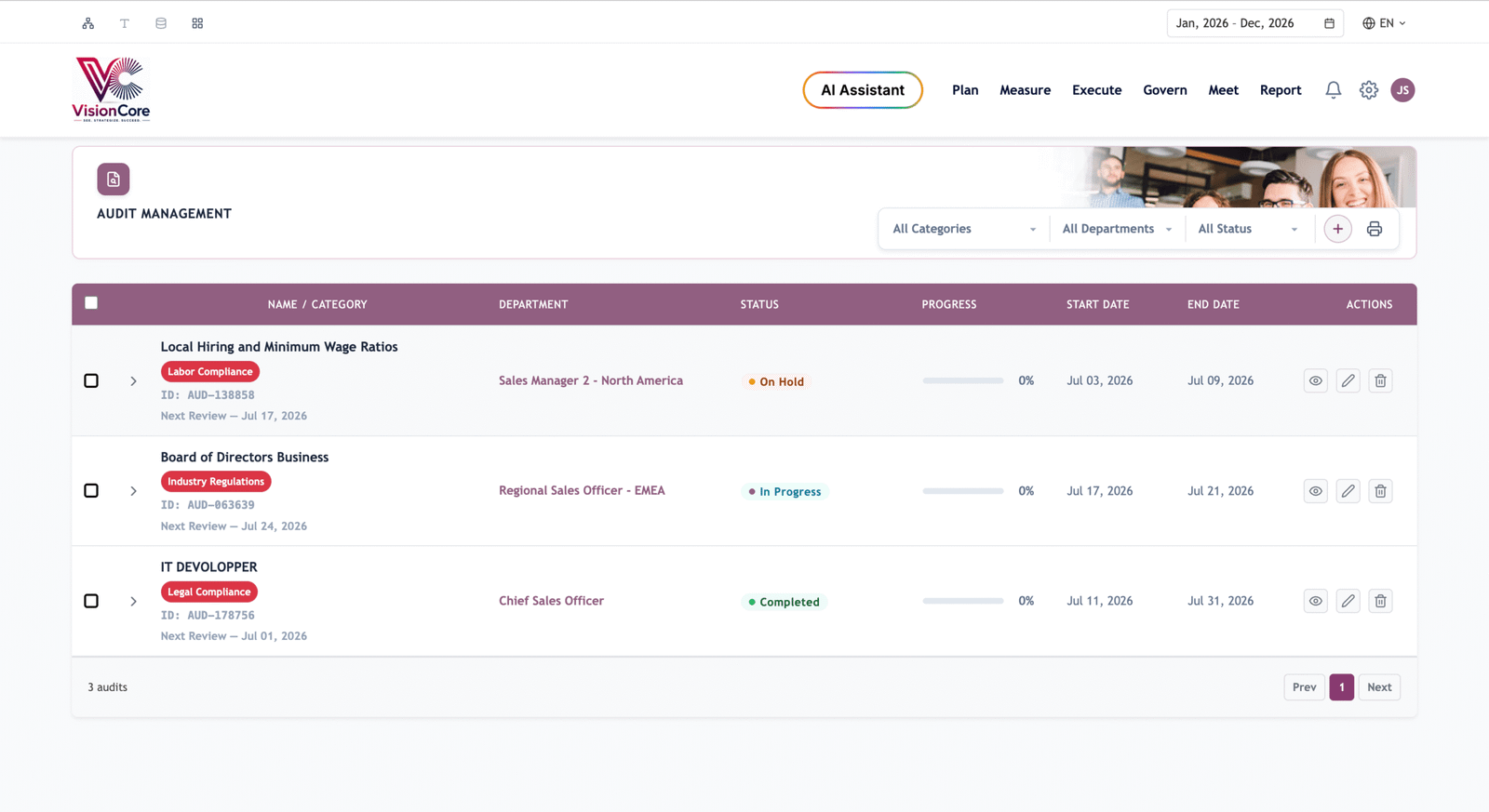The height and width of the screenshot is (812, 1489).
Task: View the IT DEVOLOPPER audit via eye icon
Action: (x=1316, y=601)
